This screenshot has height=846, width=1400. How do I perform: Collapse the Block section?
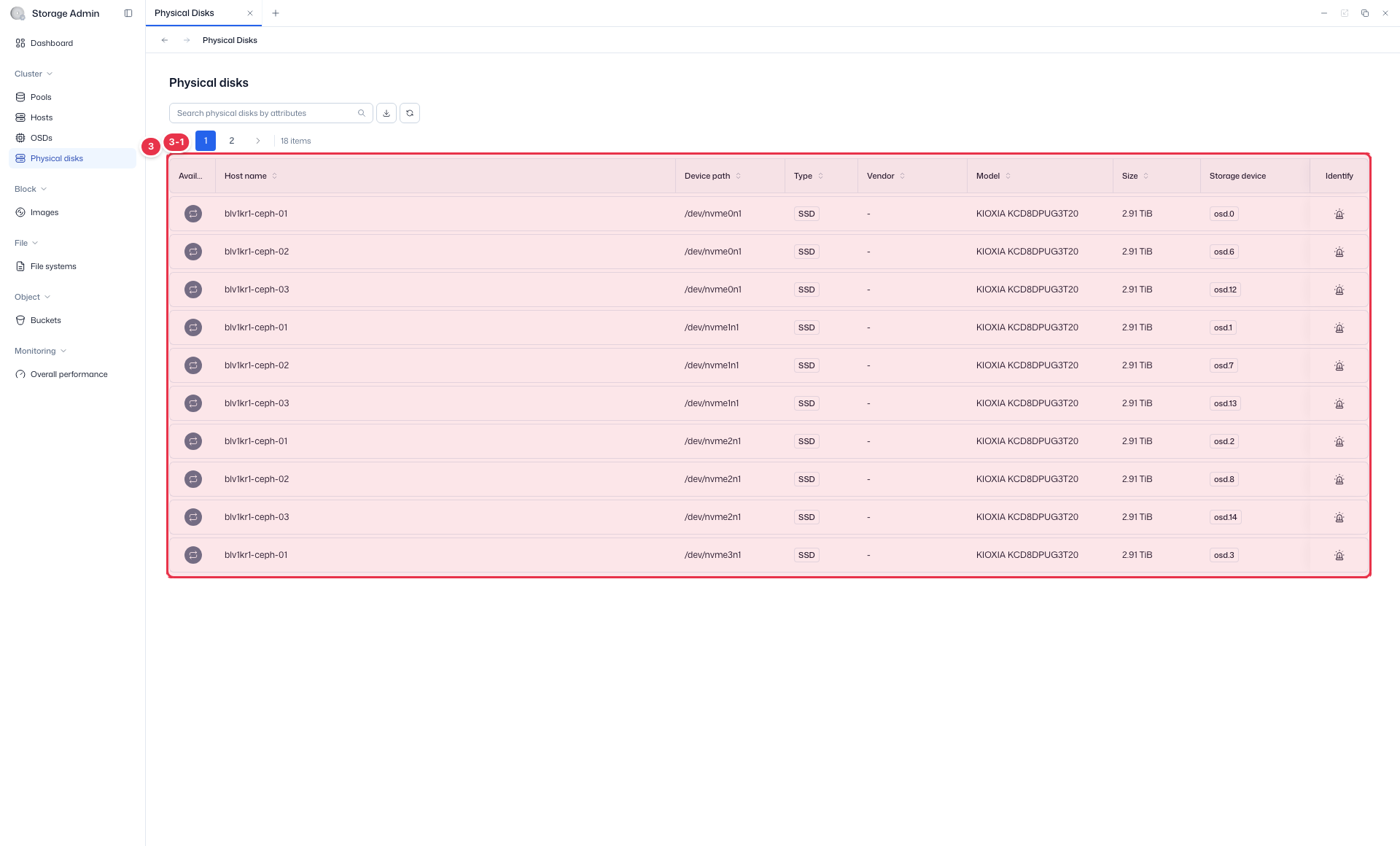pyautogui.click(x=31, y=189)
